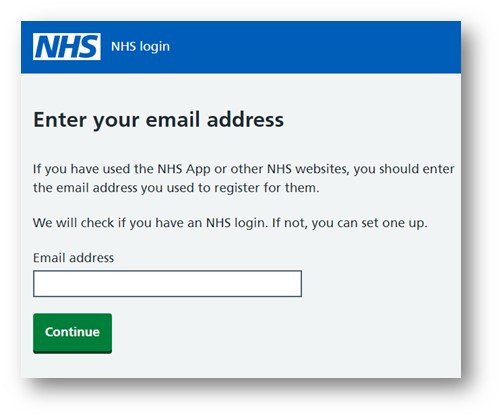Viewport: 503px width, 420px height.
Task: Click the grey area right of Continue
Action: tap(287, 333)
